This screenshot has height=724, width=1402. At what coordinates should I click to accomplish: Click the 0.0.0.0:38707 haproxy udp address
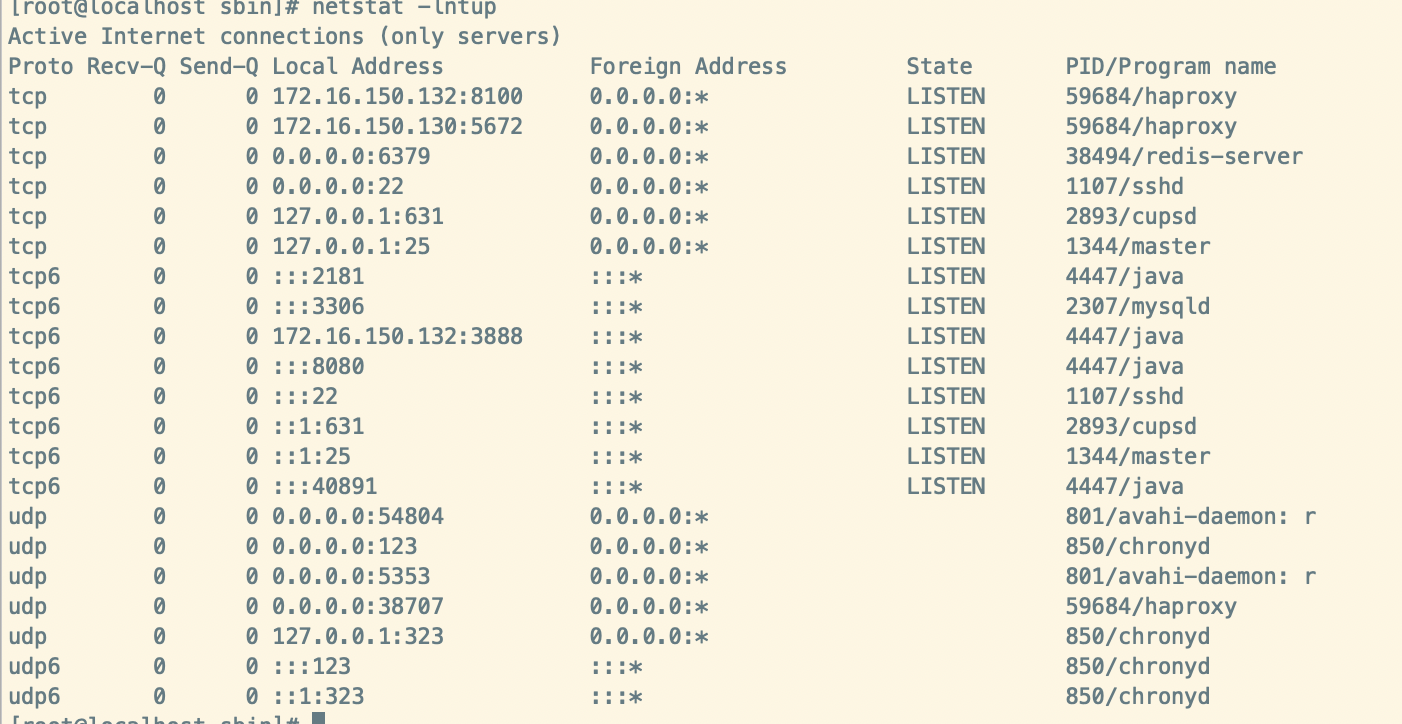tap(358, 607)
